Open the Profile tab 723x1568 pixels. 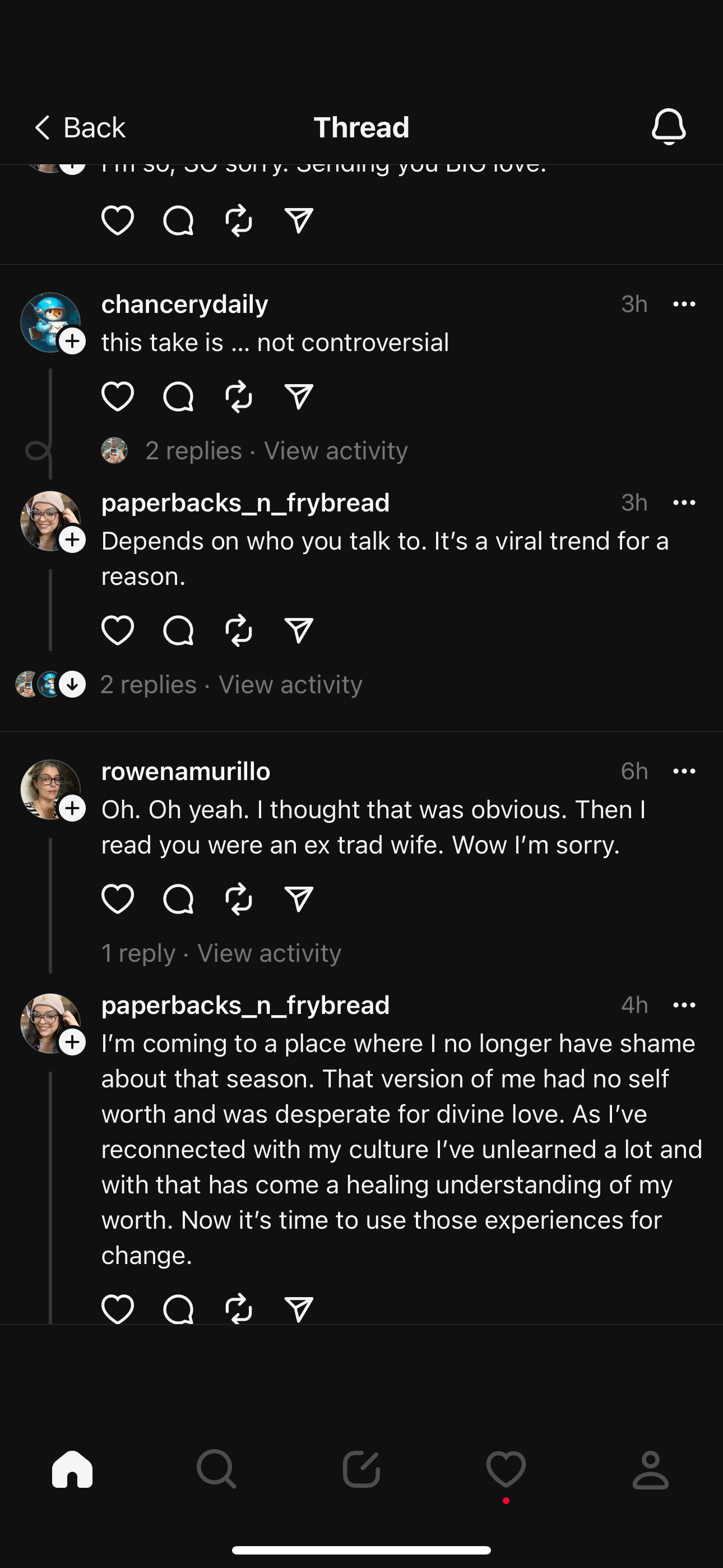point(651,1469)
